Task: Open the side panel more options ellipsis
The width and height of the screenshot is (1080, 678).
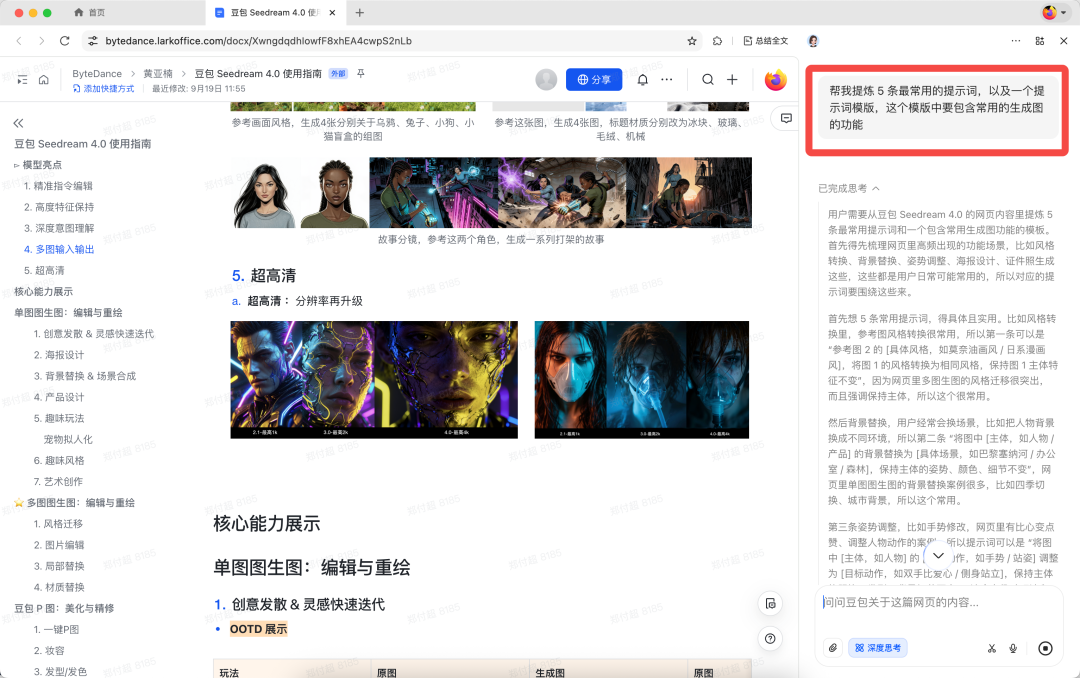Action: (1016, 41)
